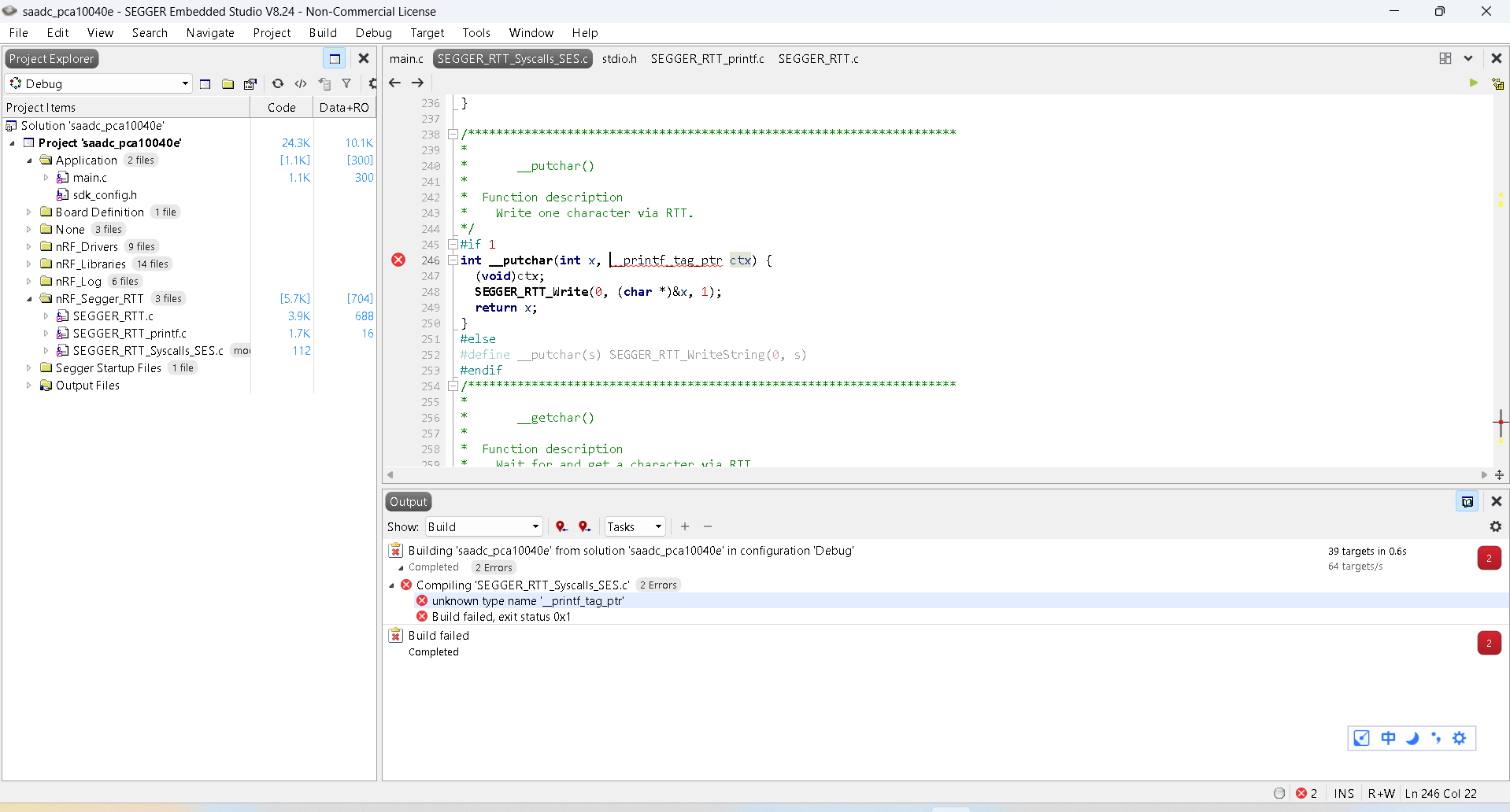The width and height of the screenshot is (1510, 812).
Task: Open the Debug configuration dropdown
Action: (99, 83)
